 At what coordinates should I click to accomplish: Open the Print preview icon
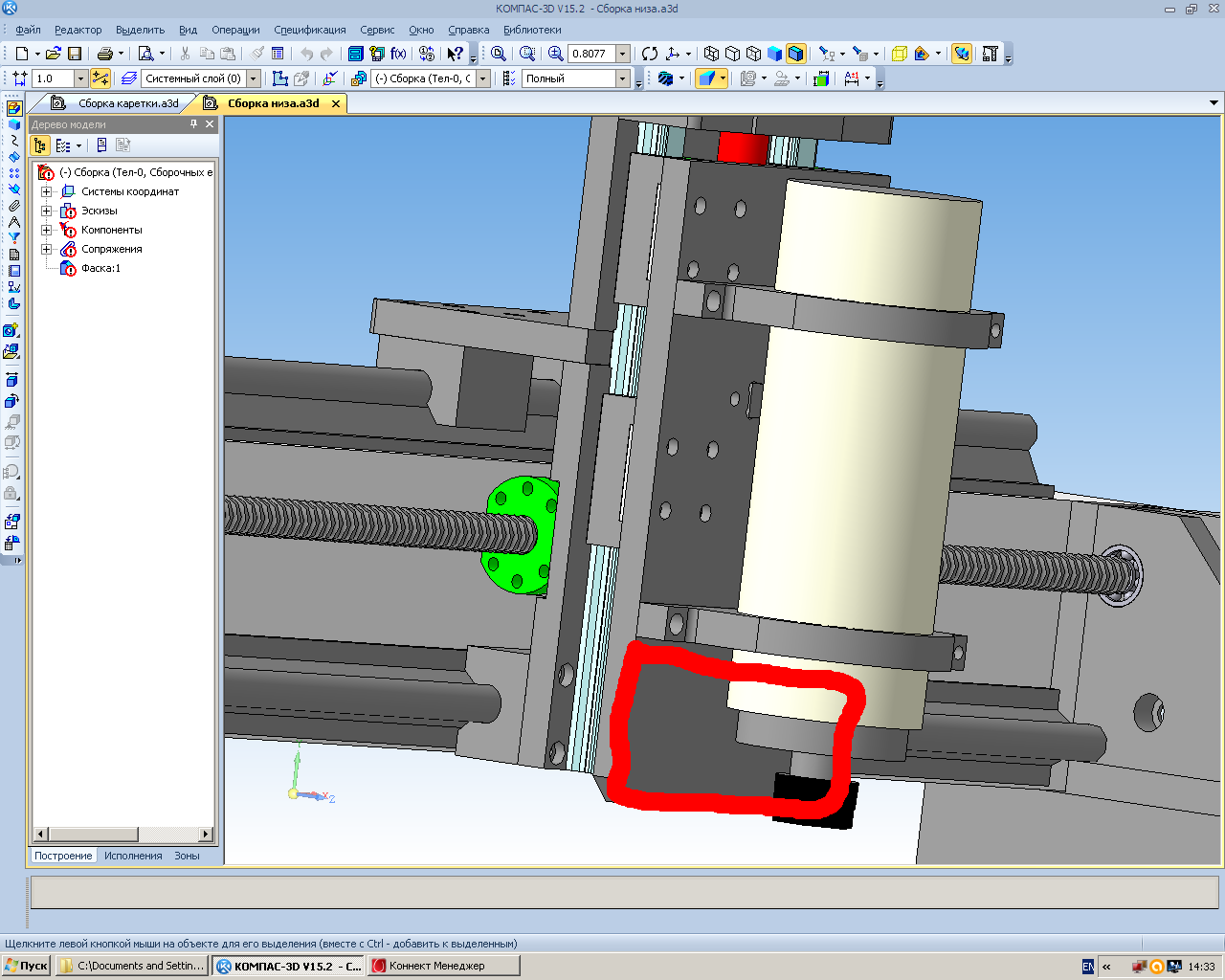coord(145,54)
